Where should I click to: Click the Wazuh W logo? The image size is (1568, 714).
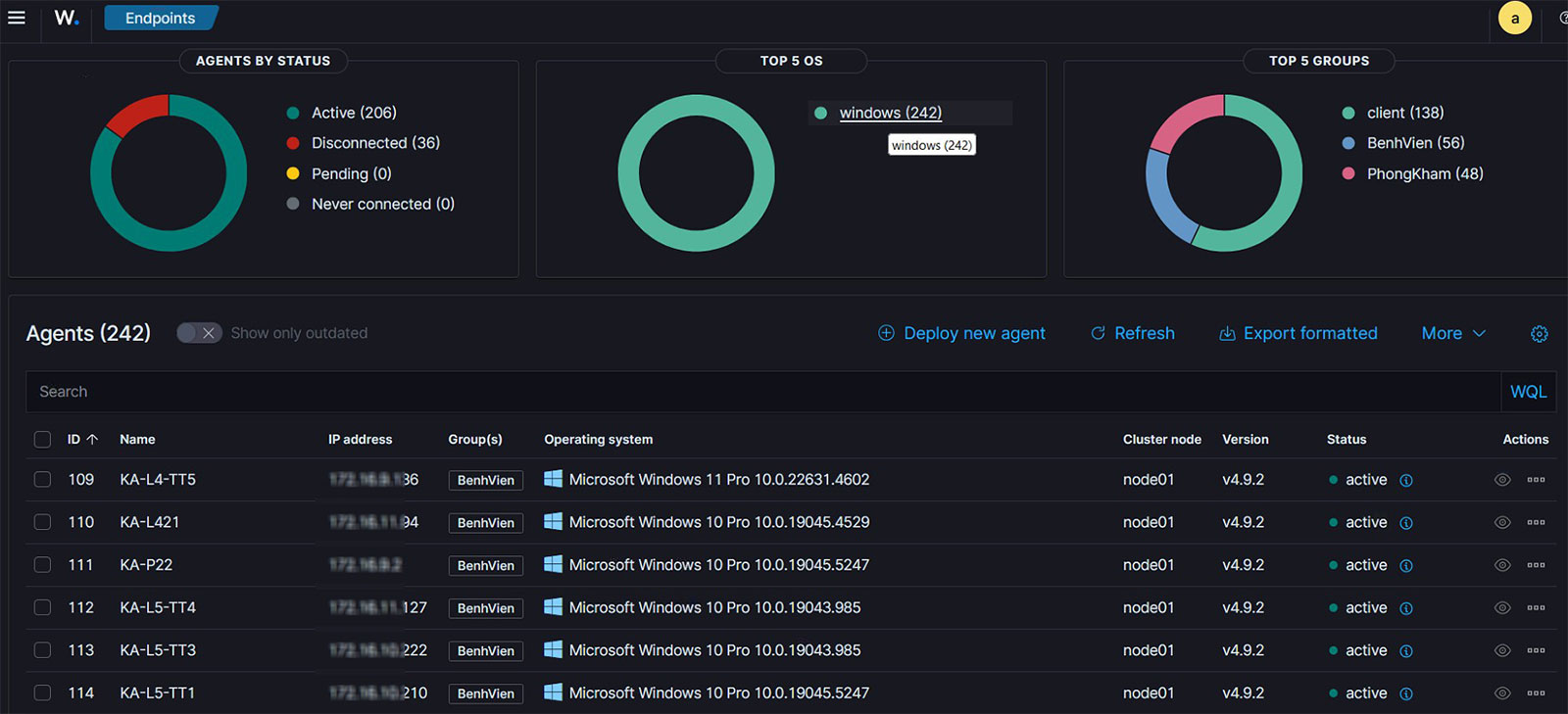tap(66, 18)
